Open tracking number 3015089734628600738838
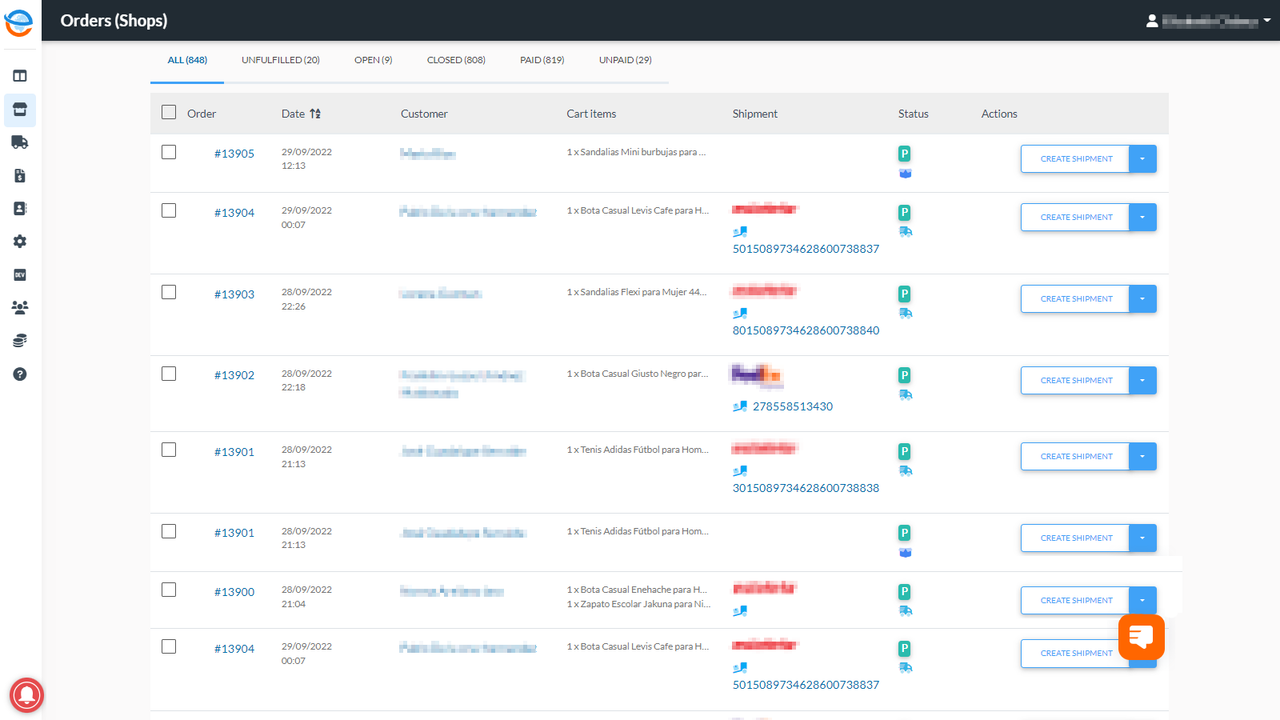This screenshot has width=1280, height=720. click(x=806, y=488)
